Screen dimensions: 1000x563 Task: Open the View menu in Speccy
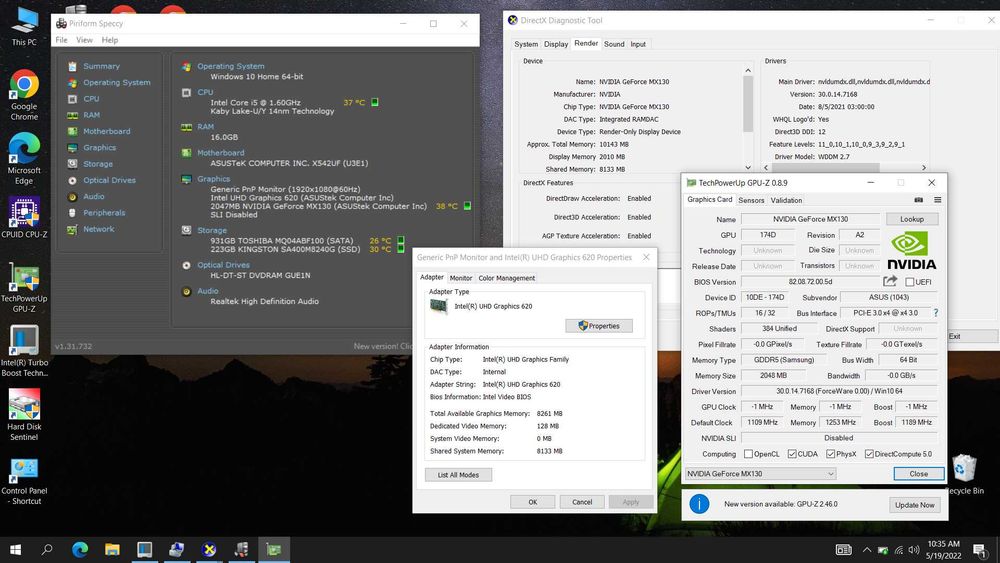pyautogui.click(x=84, y=40)
